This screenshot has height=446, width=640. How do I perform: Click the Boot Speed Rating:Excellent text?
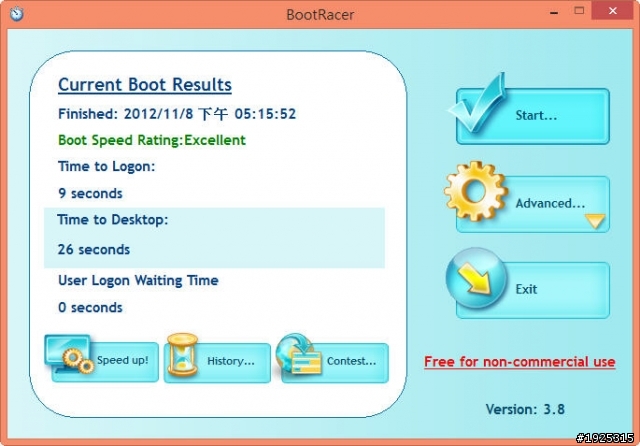(152, 140)
